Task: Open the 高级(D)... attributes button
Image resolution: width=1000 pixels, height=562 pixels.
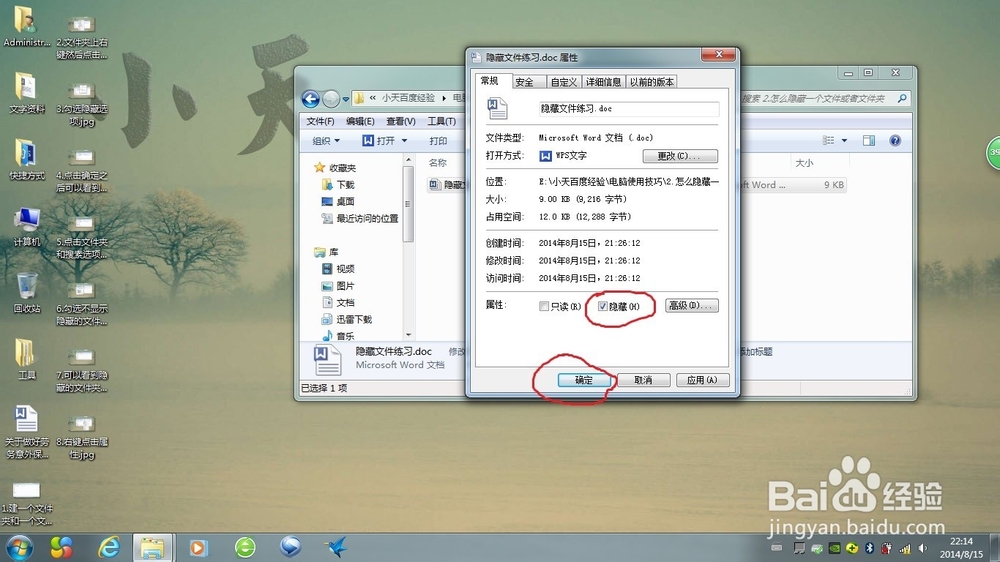Action: pyautogui.click(x=692, y=306)
